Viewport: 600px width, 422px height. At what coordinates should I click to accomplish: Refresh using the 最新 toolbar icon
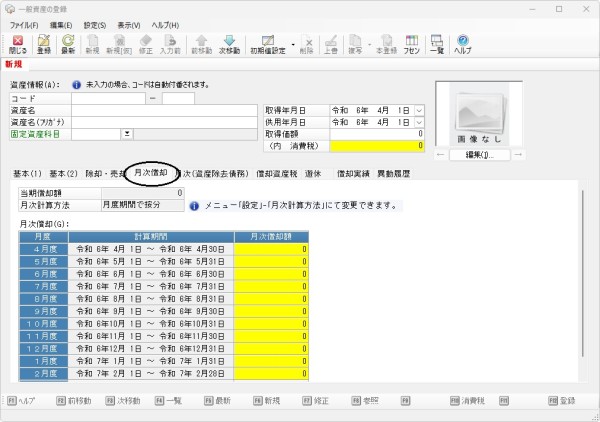pyautogui.click(x=68, y=44)
